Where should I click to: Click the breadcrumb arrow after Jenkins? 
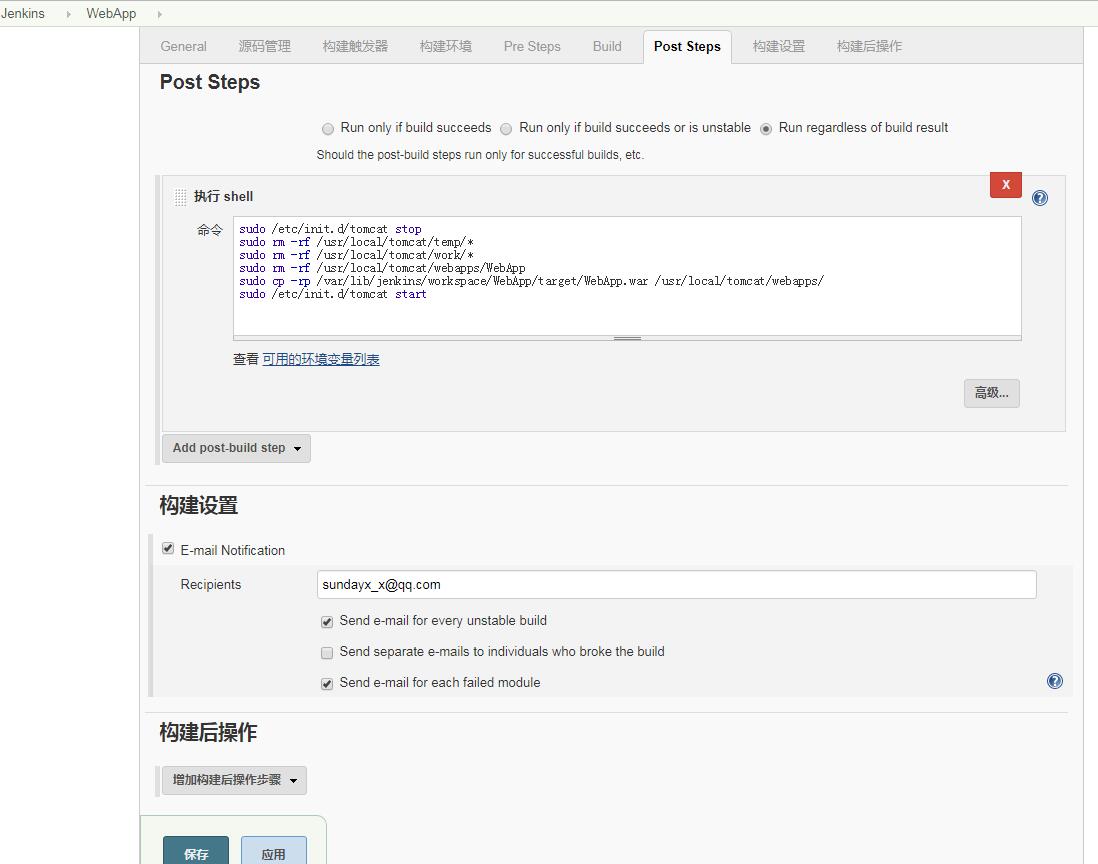69,14
